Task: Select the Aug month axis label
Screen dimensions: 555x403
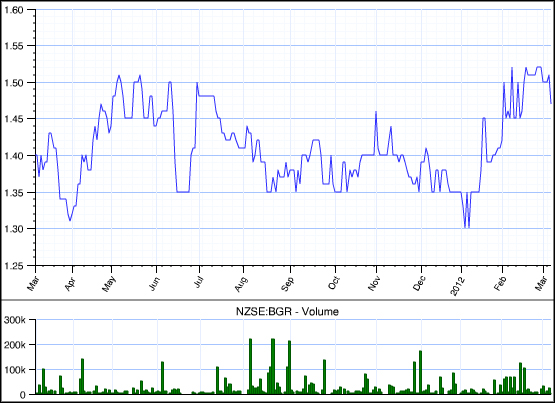Action: pos(241,284)
